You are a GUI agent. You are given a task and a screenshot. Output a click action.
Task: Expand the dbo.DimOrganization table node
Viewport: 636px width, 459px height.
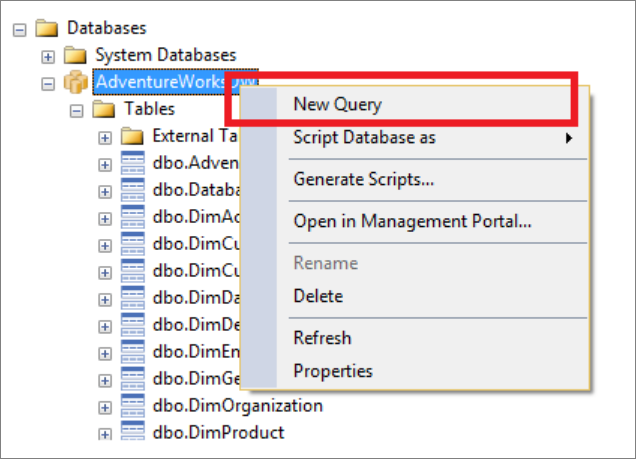click(105, 406)
